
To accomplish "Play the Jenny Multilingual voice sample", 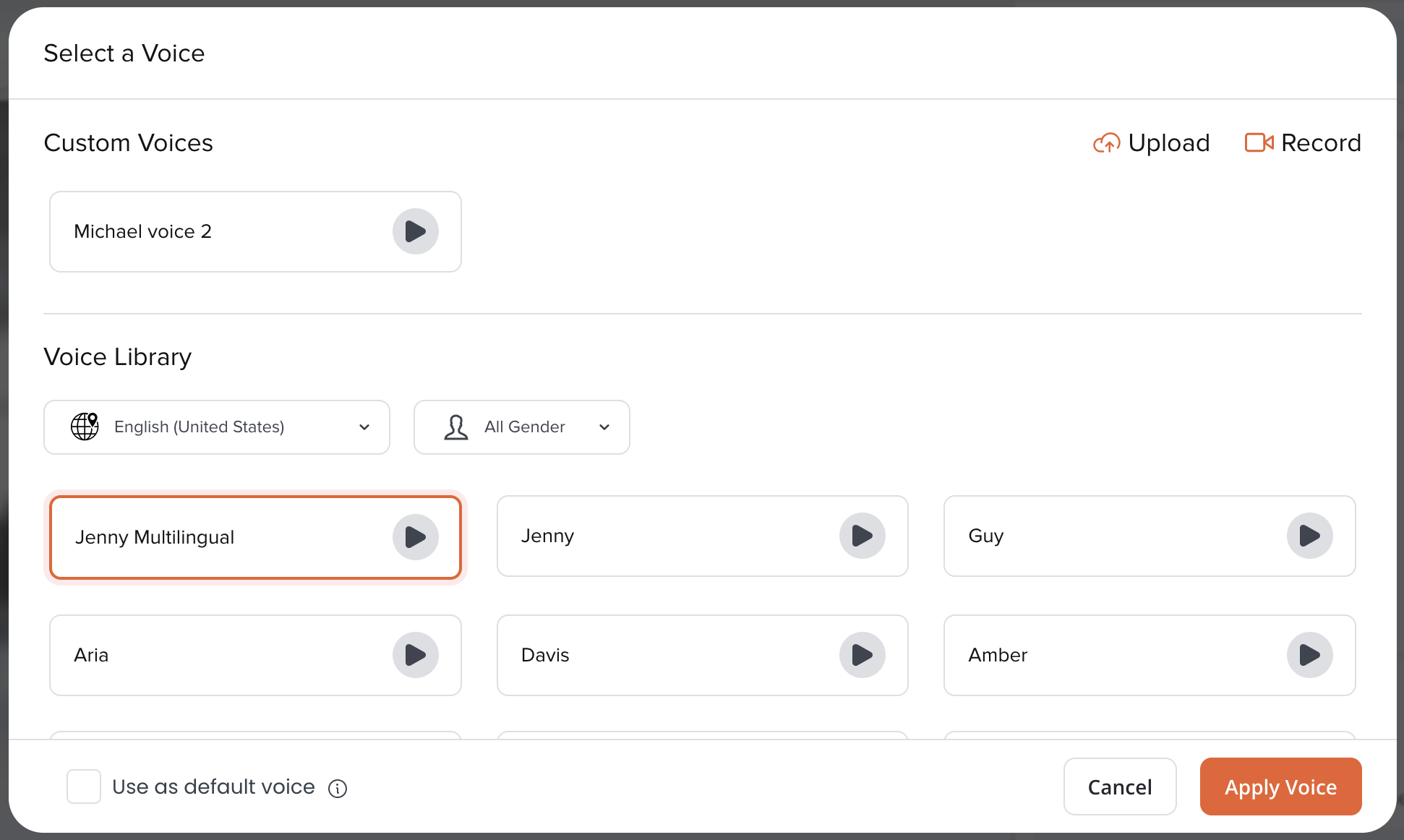I will [x=415, y=537].
